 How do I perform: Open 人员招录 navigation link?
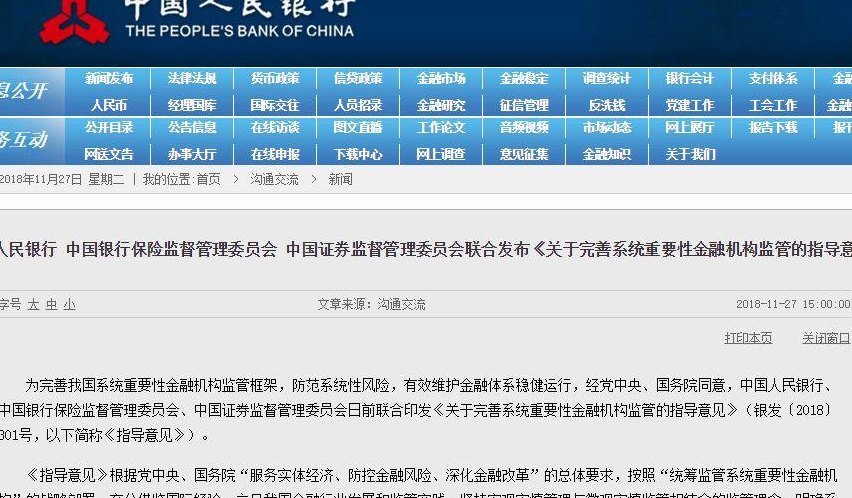coord(358,105)
